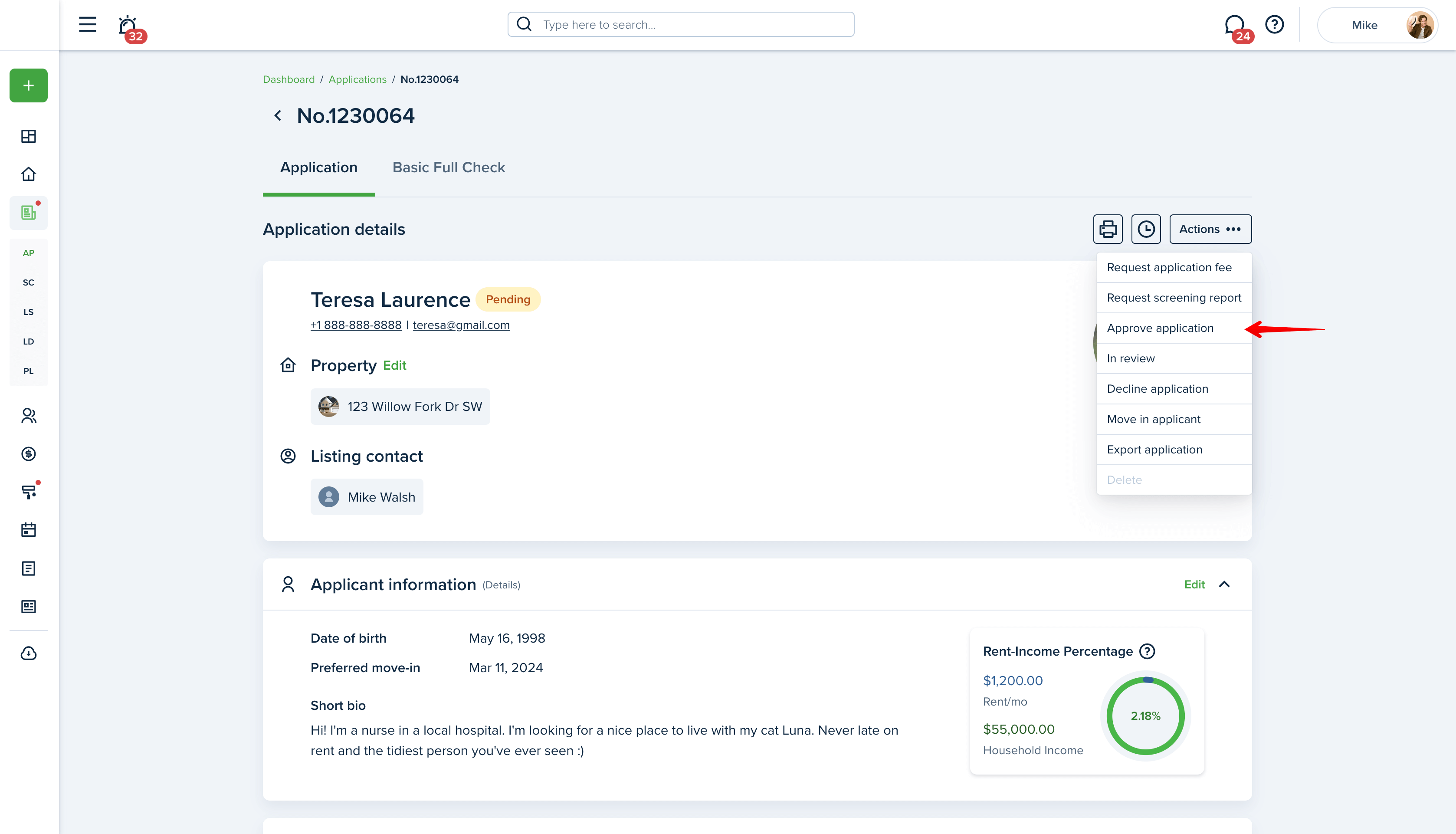Edit the Property
This screenshot has height=834, width=1456.
click(x=394, y=365)
